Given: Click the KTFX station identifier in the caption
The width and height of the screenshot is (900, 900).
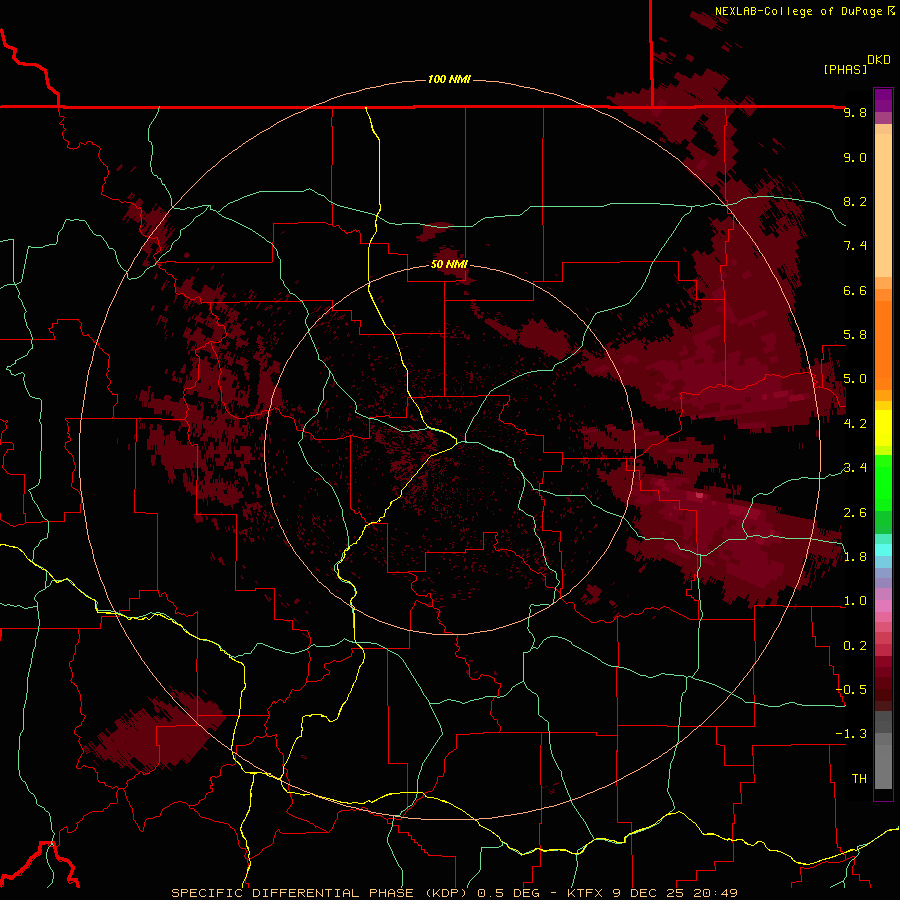Looking at the screenshot, I should pos(585,893).
